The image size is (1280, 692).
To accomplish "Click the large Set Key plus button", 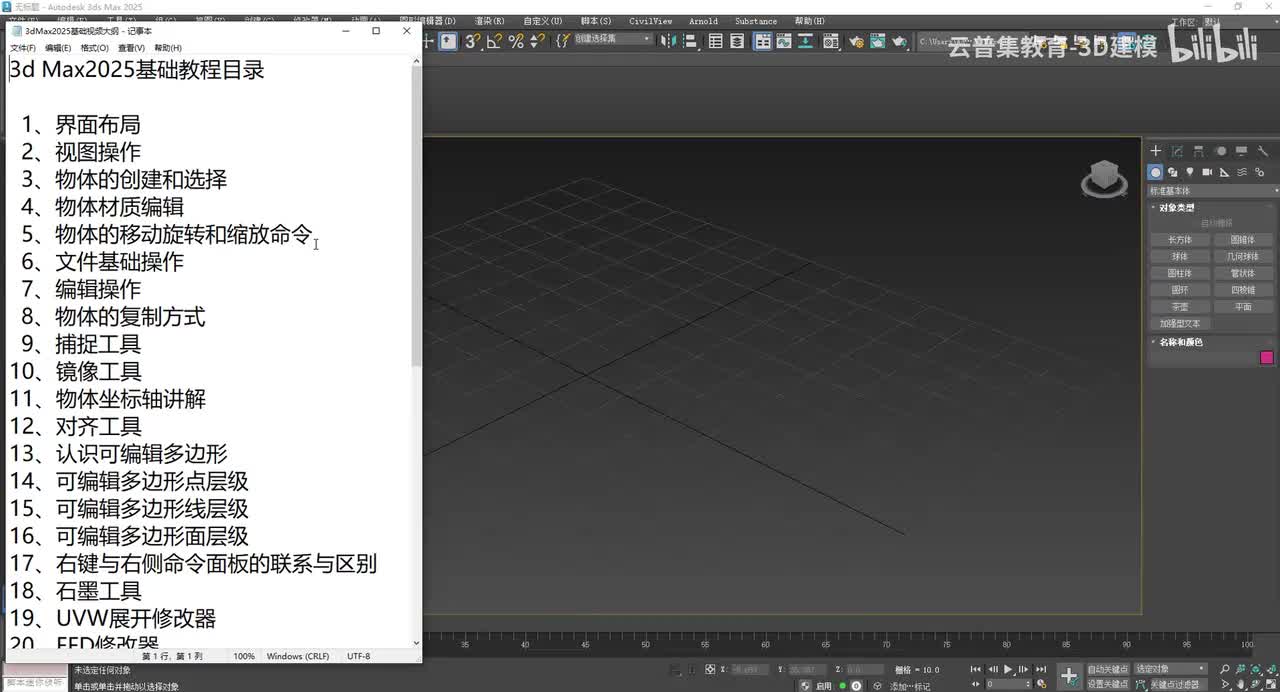I will 1069,676.
